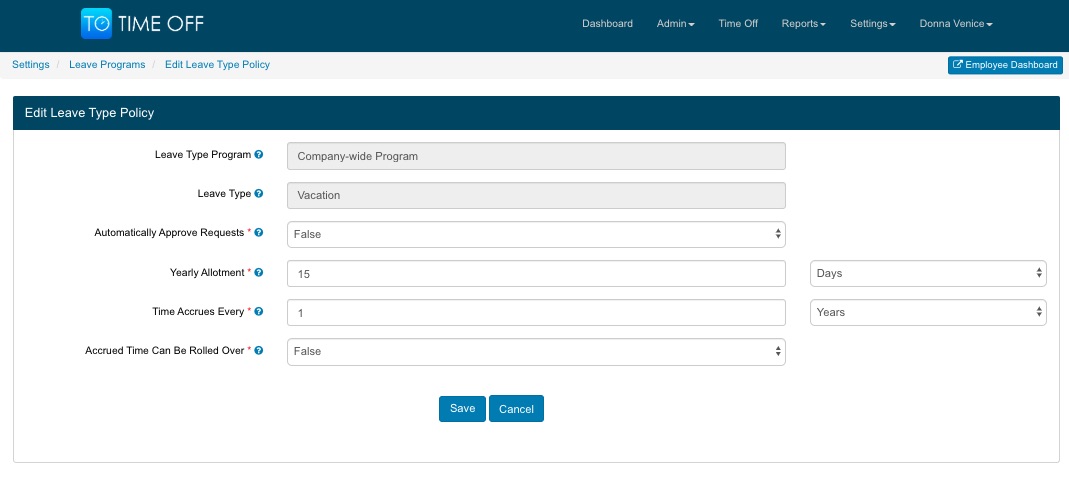Image resolution: width=1069 pixels, height=477 pixels.
Task: Save the leave type policy
Action: tap(462, 409)
